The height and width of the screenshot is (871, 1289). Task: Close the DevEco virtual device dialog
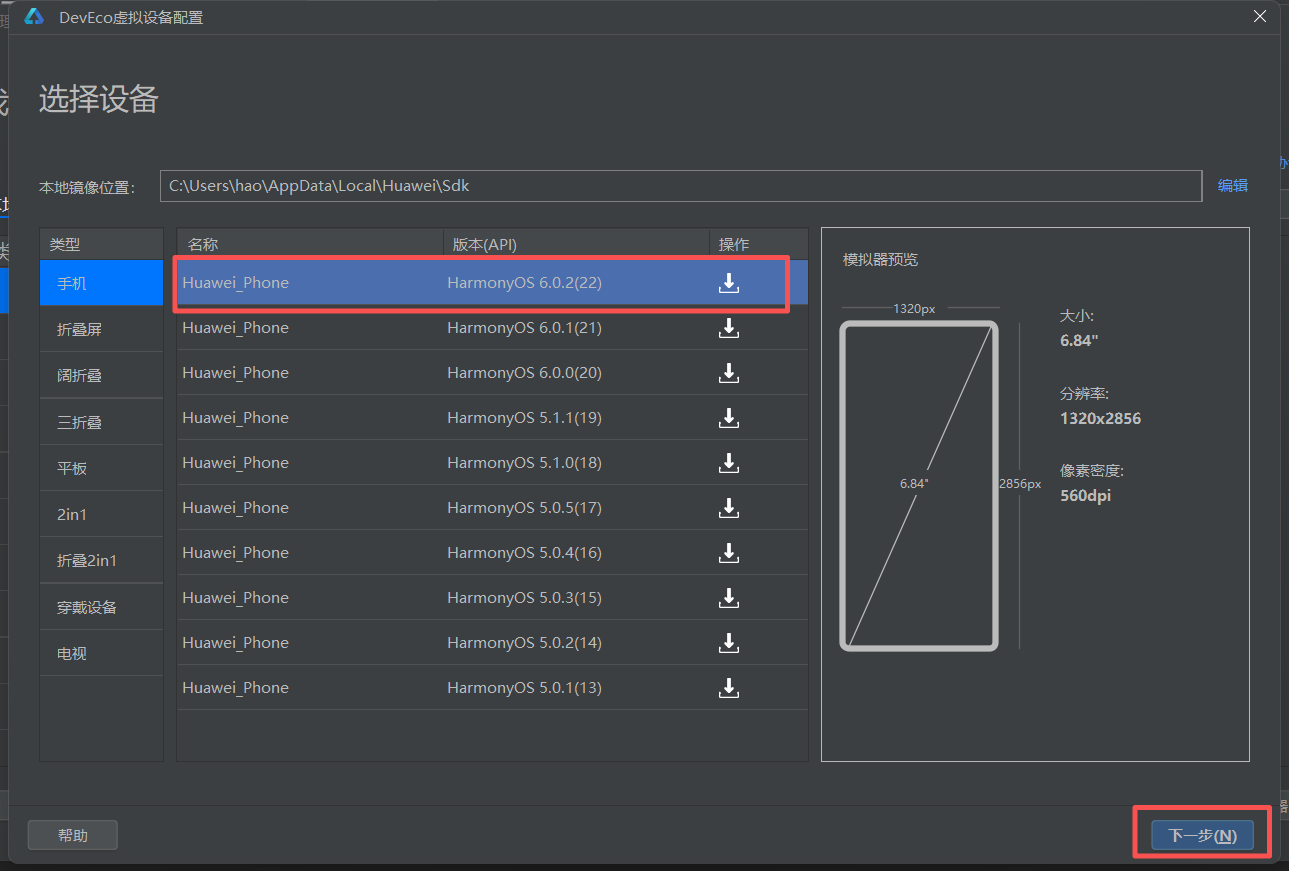[1260, 16]
